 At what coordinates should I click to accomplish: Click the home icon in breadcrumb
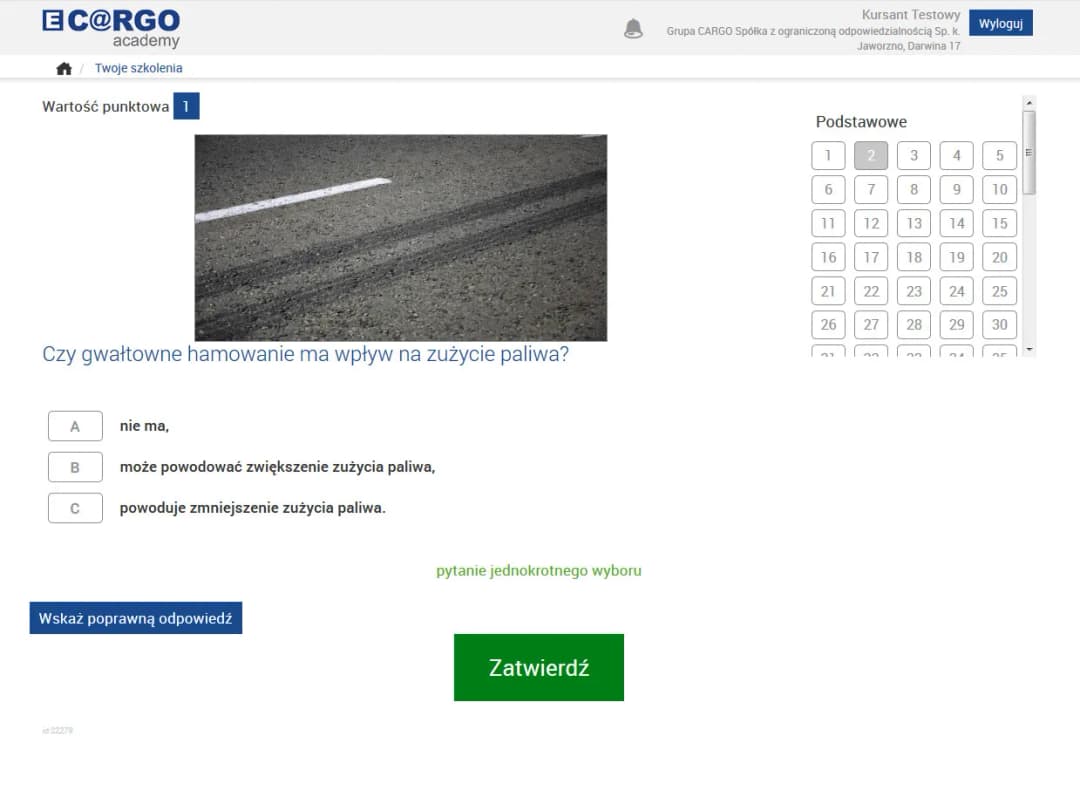64,68
